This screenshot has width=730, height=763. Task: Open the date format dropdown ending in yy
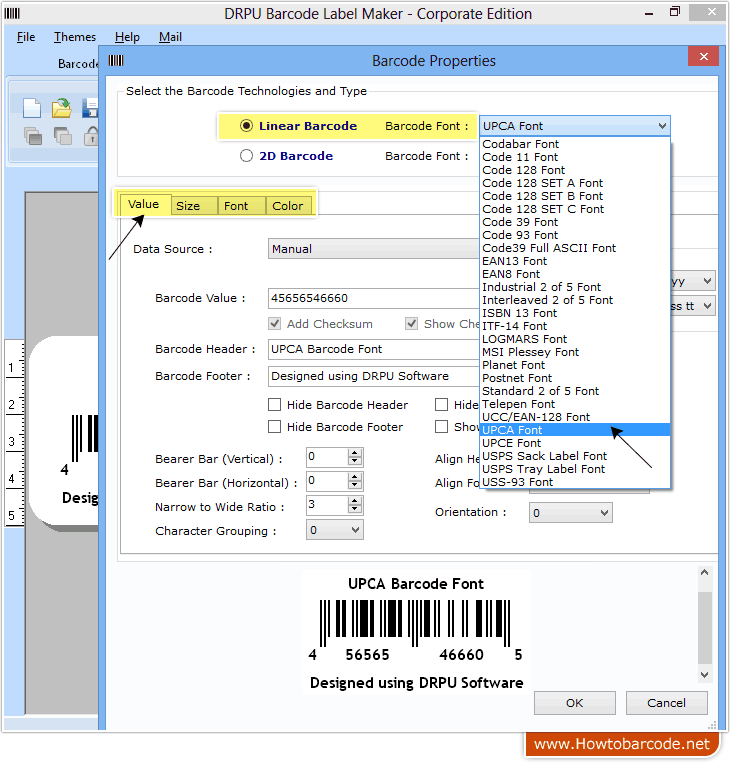693,281
